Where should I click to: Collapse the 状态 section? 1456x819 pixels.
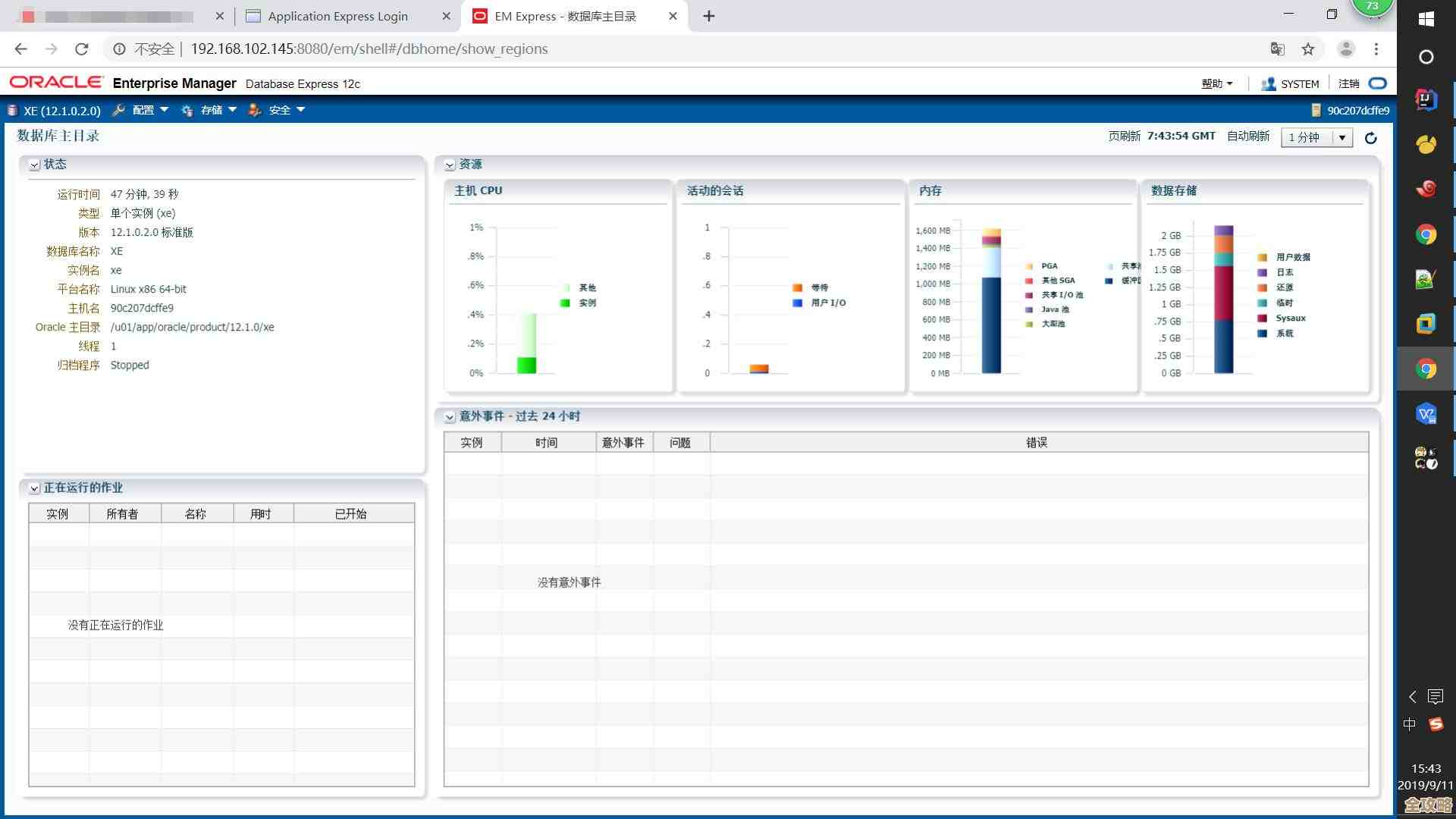33,164
